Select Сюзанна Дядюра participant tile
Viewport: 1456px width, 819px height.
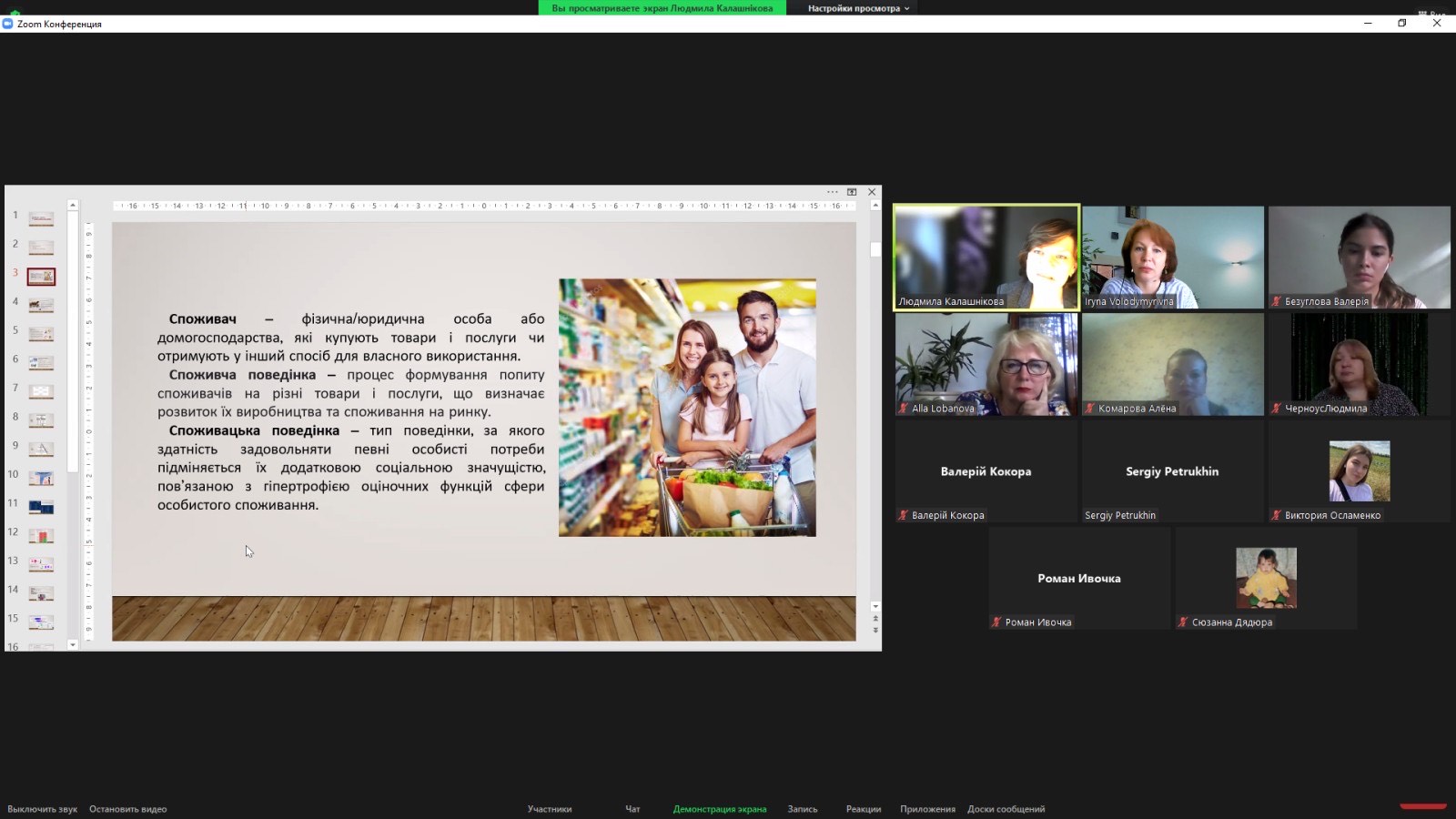point(1266,578)
